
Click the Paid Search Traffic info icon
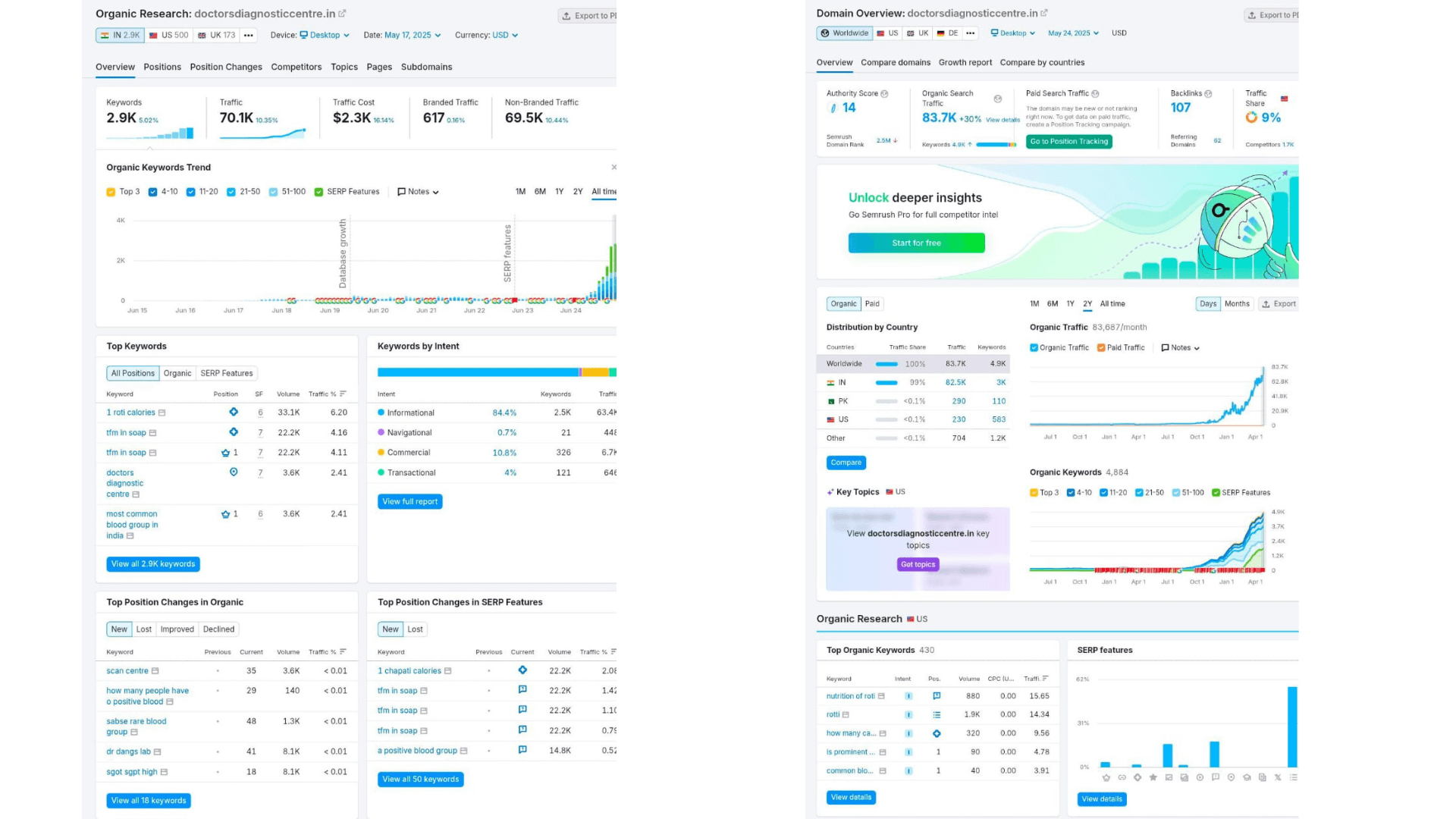[1095, 94]
